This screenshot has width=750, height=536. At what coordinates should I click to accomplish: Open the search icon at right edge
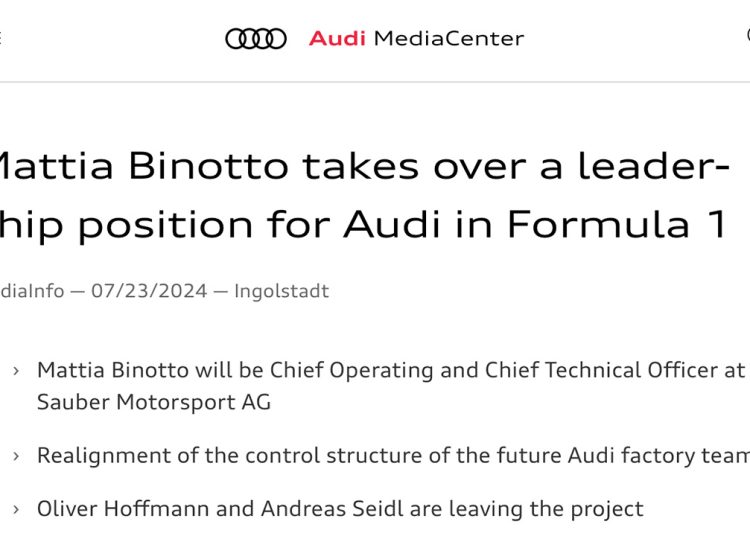coord(745,36)
